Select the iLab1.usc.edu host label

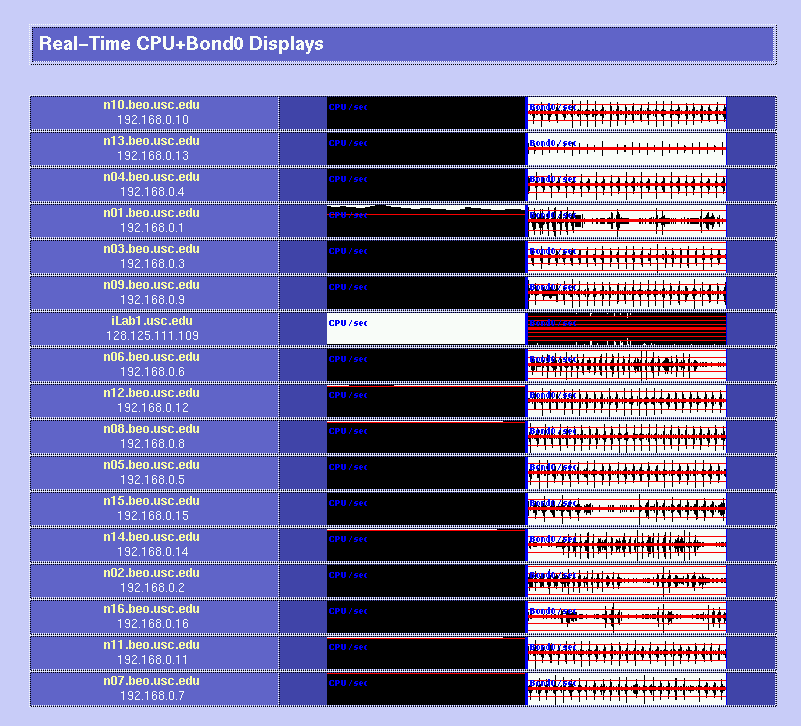coord(152,321)
